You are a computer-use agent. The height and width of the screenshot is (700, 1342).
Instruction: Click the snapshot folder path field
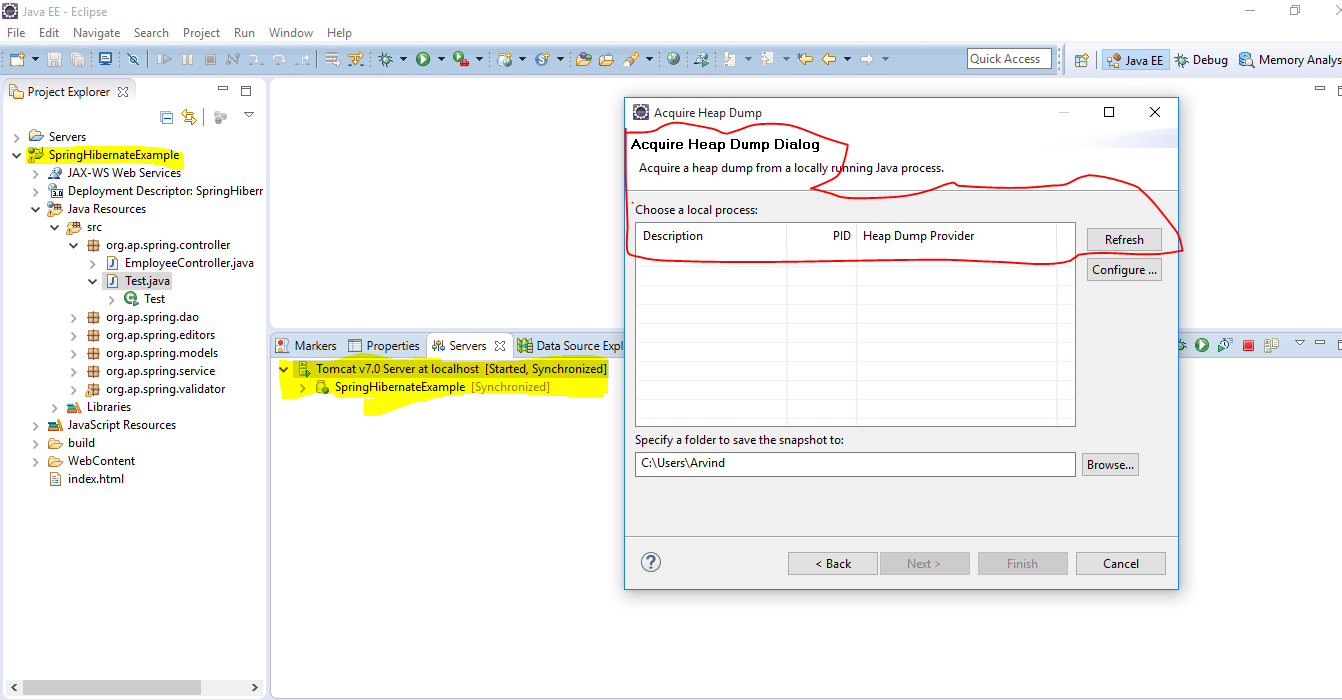click(x=855, y=464)
